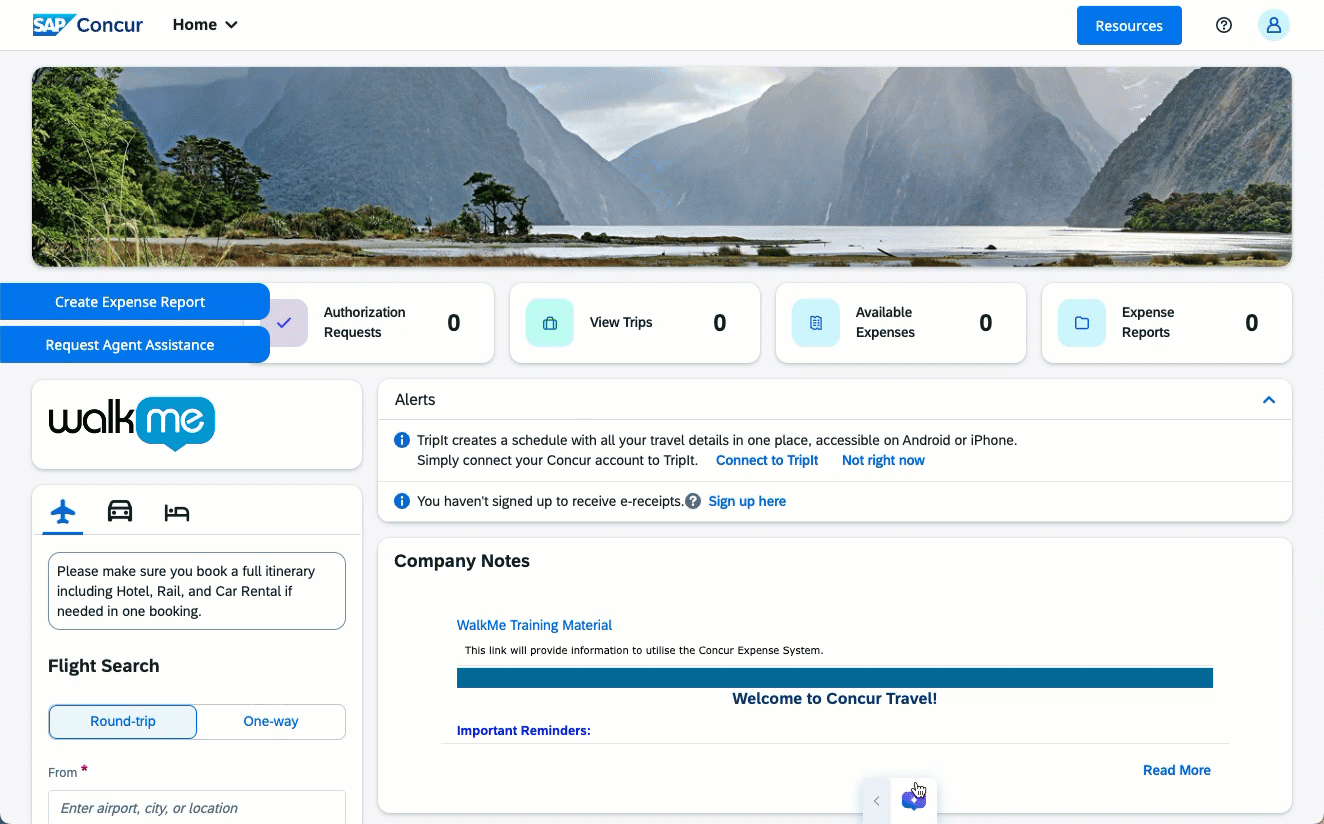Open the user profile avatar icon
This screenshot has width=1324, height=824.
click(x=1274, y=25)
